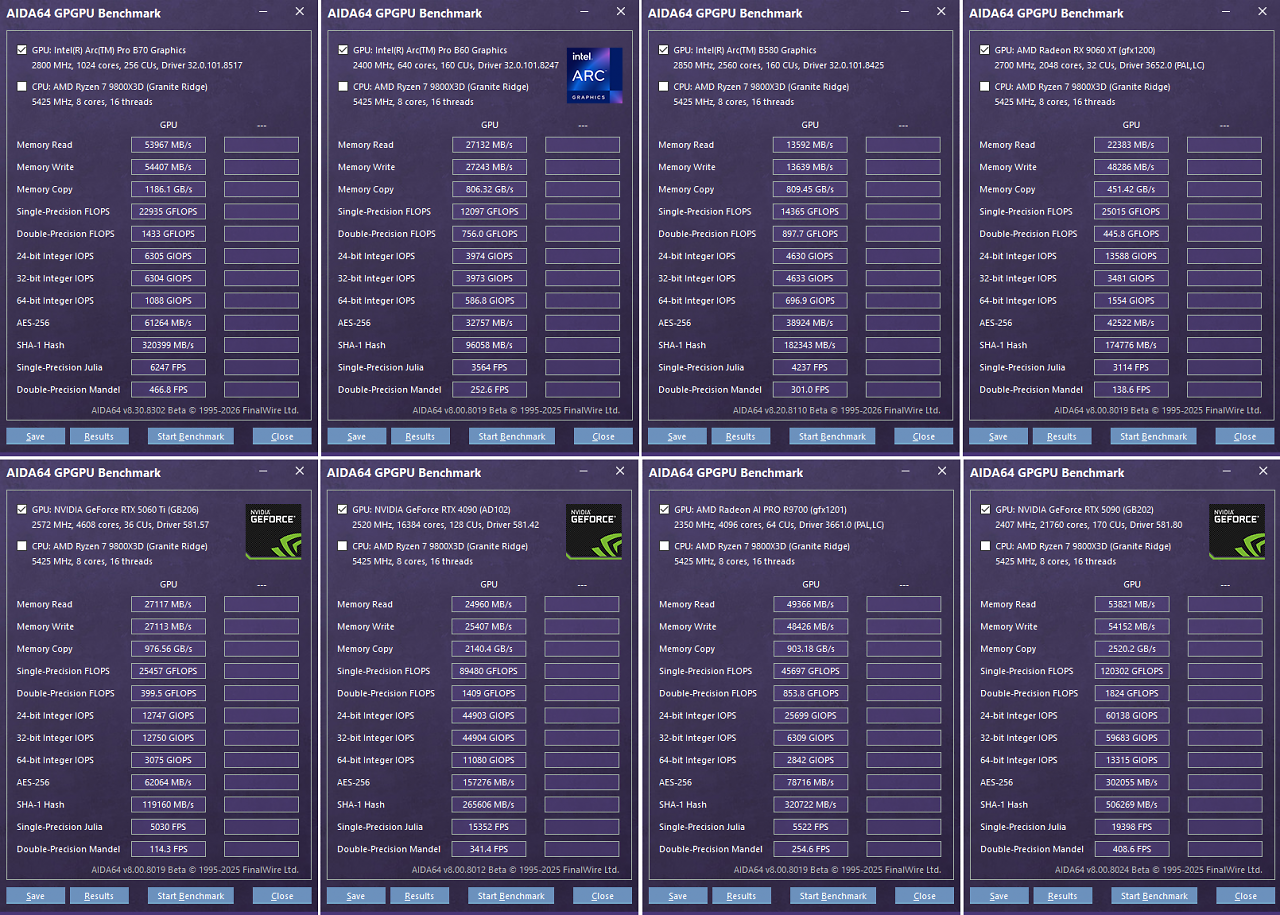Enable CPU checkbox in Arc Pro B60 window
Screen dimensions: 1280x915
(x=344, y=86)
